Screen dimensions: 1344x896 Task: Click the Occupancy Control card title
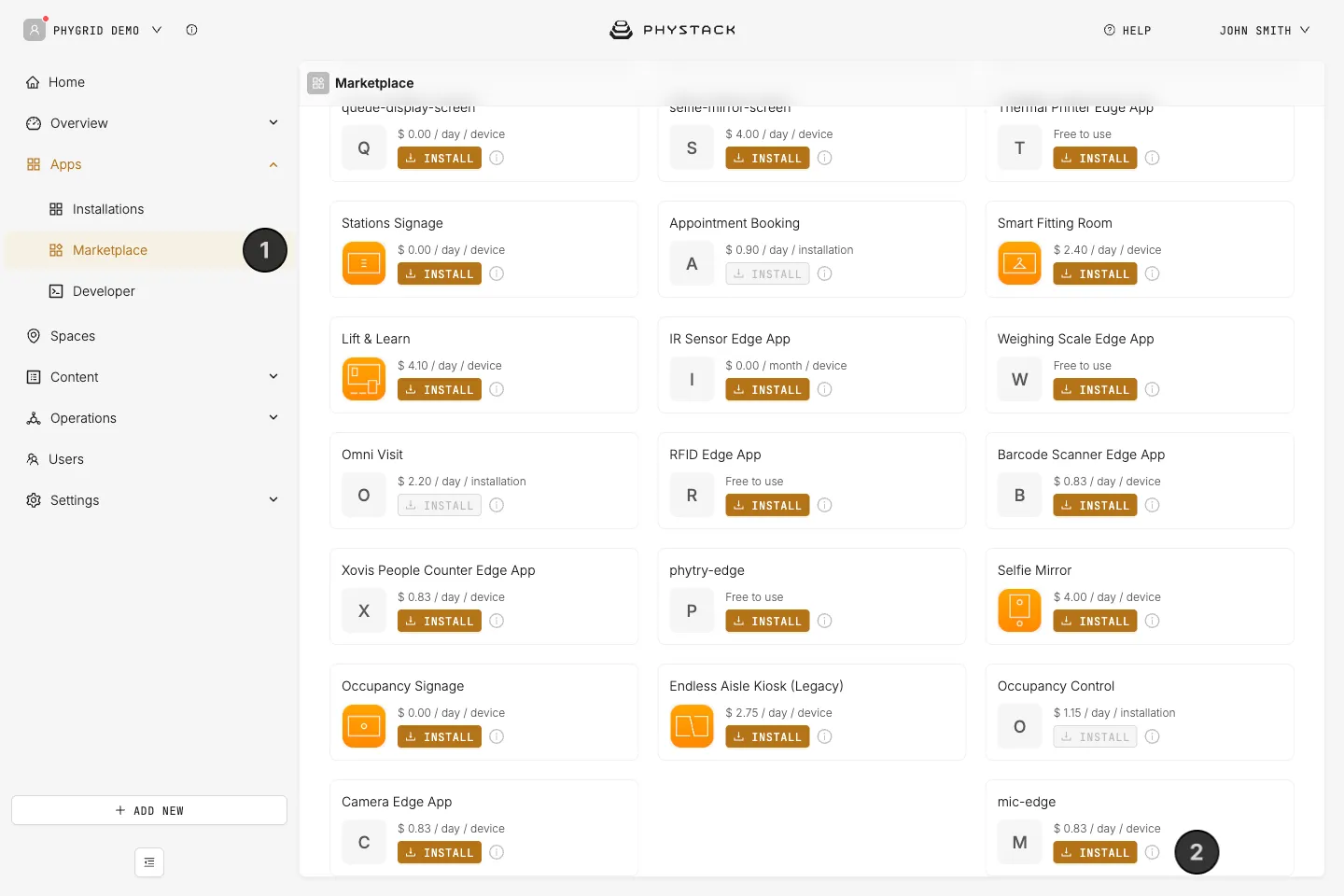1056,686
